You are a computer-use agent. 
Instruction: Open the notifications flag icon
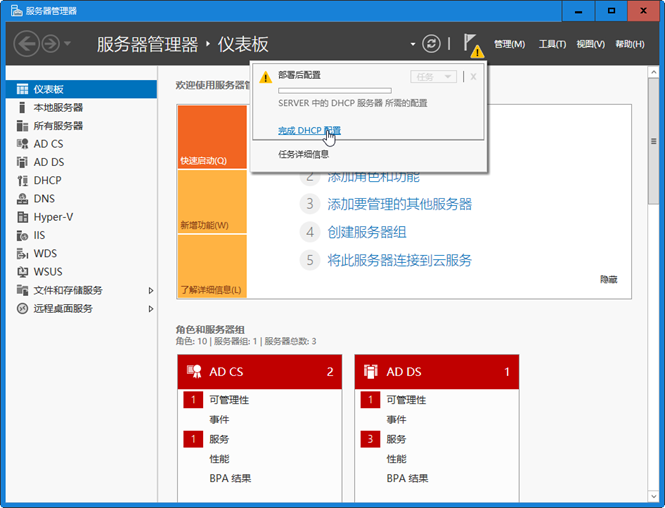[x=472, y=44]
